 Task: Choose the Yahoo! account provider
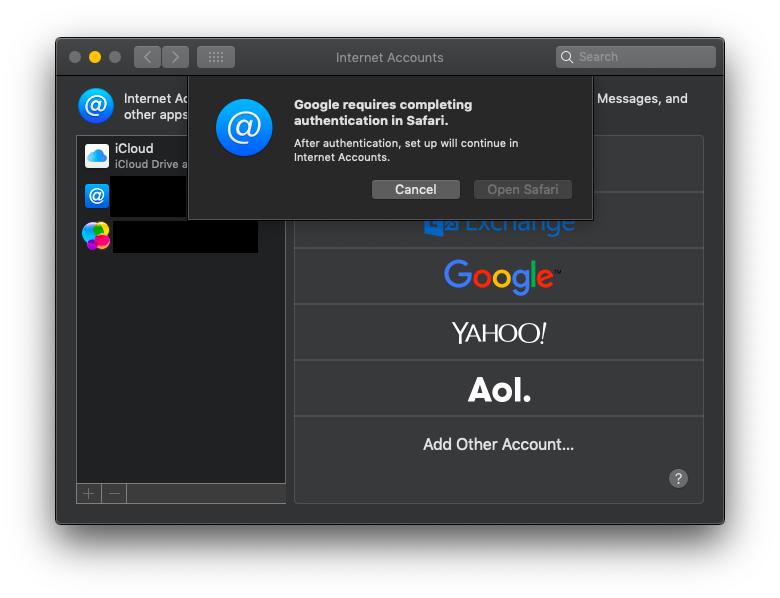(499, 332)
